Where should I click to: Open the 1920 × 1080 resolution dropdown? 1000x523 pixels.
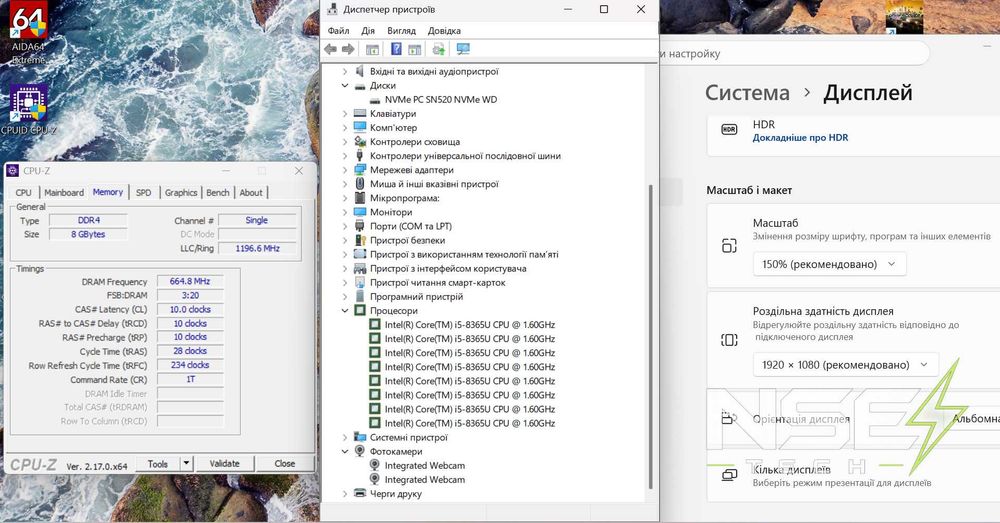(x=846, y=365)
